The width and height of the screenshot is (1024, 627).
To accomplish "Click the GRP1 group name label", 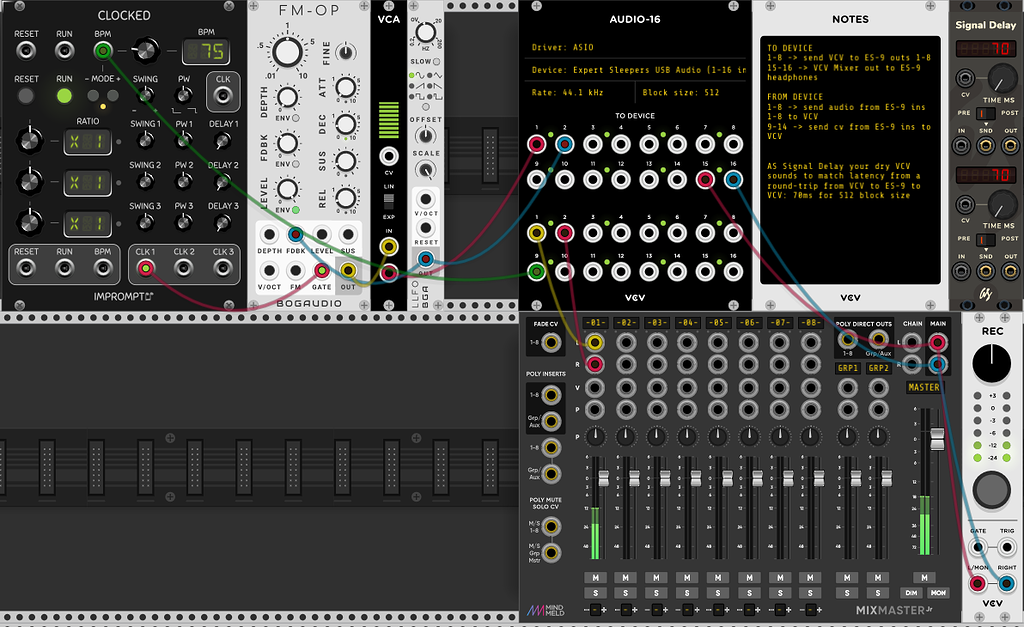I will tap(848, 368).
